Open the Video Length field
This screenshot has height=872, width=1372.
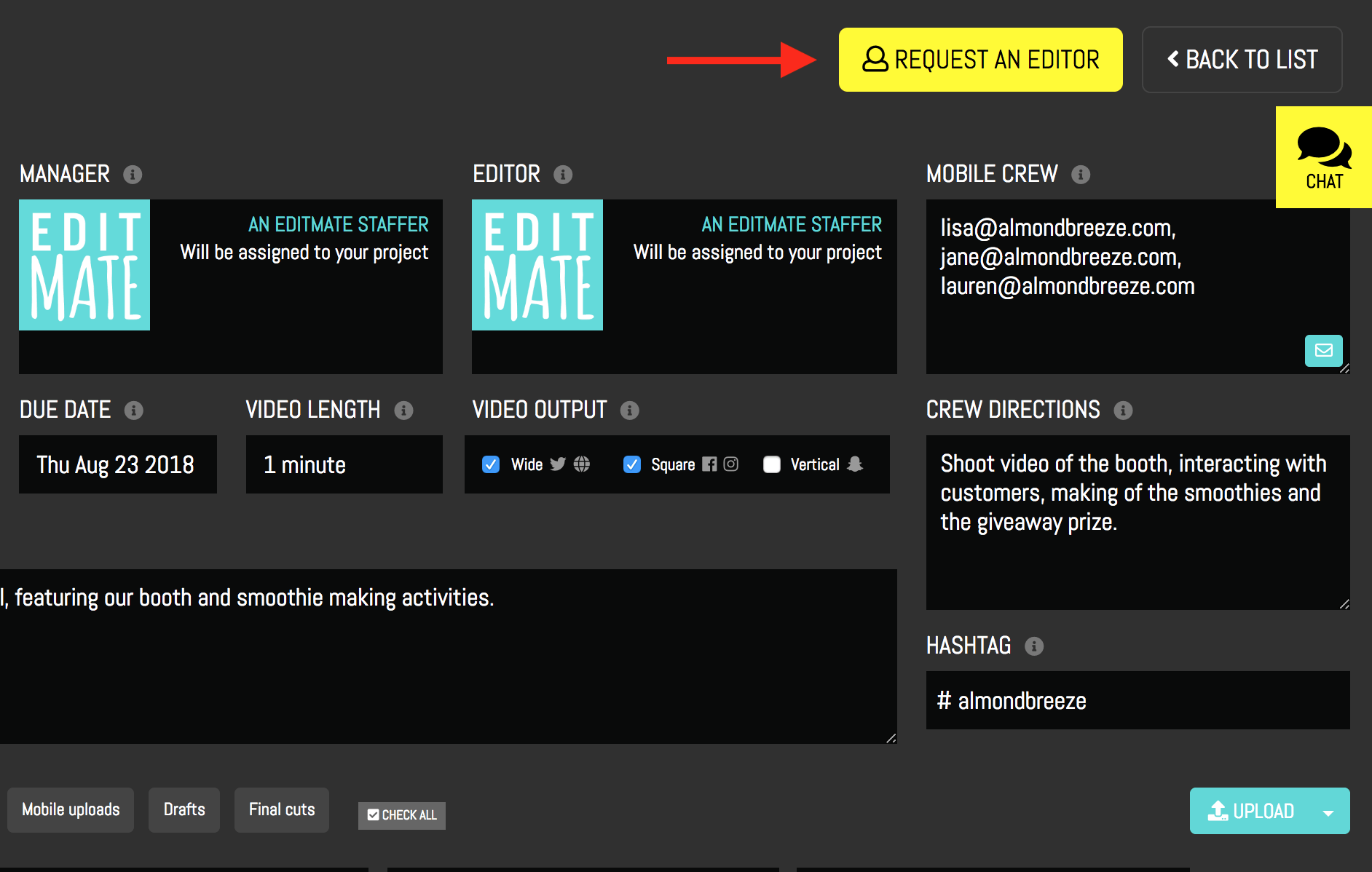(344, 464)
